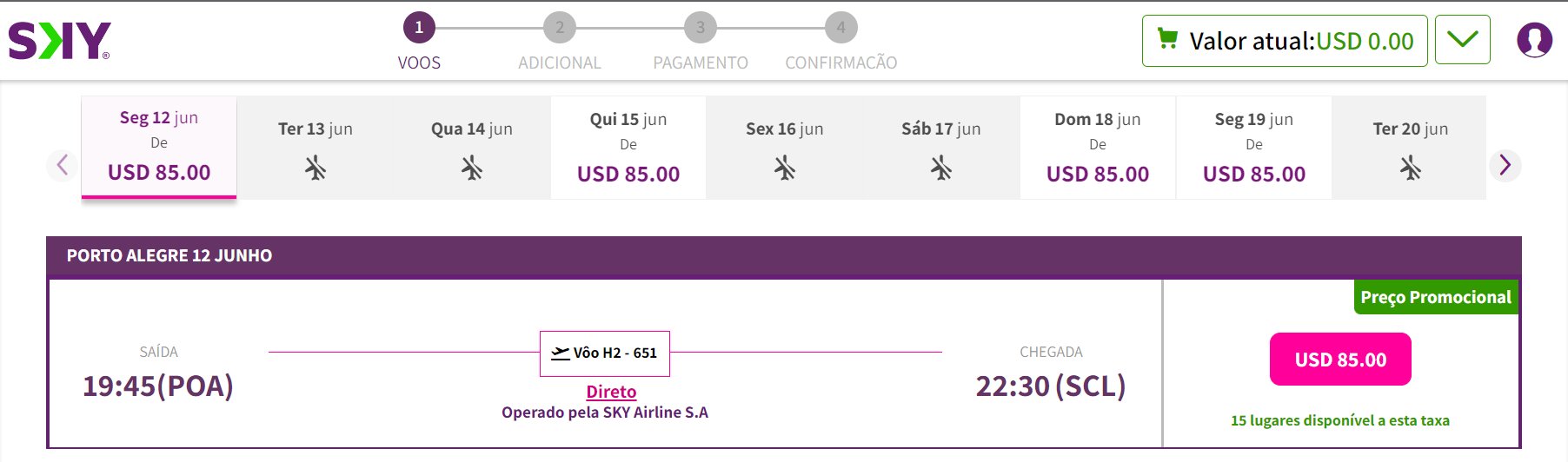1568x462 pixels.
Task: Click step 3 PAGAMENTO progress circle
Action: click(x=701, y=28)
